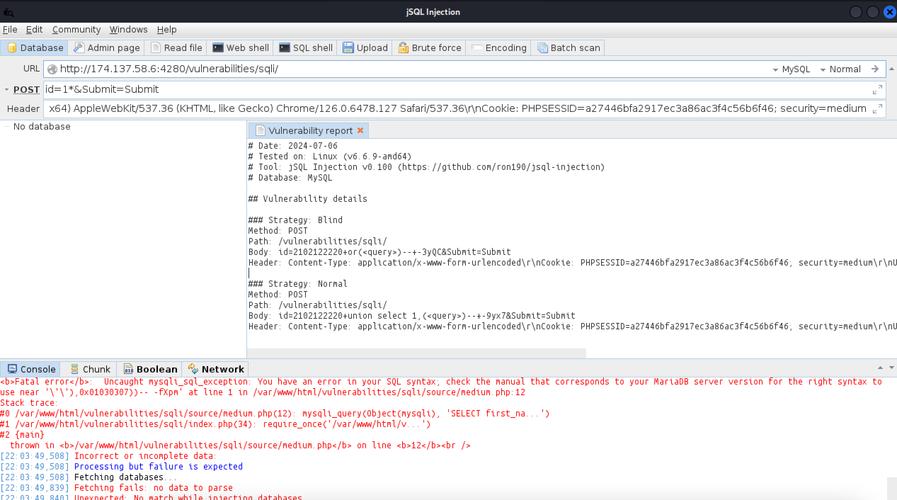Select the Upload tab
This screenshot has height=500, width=897.
pyautogui.click(x=365, y=48)
